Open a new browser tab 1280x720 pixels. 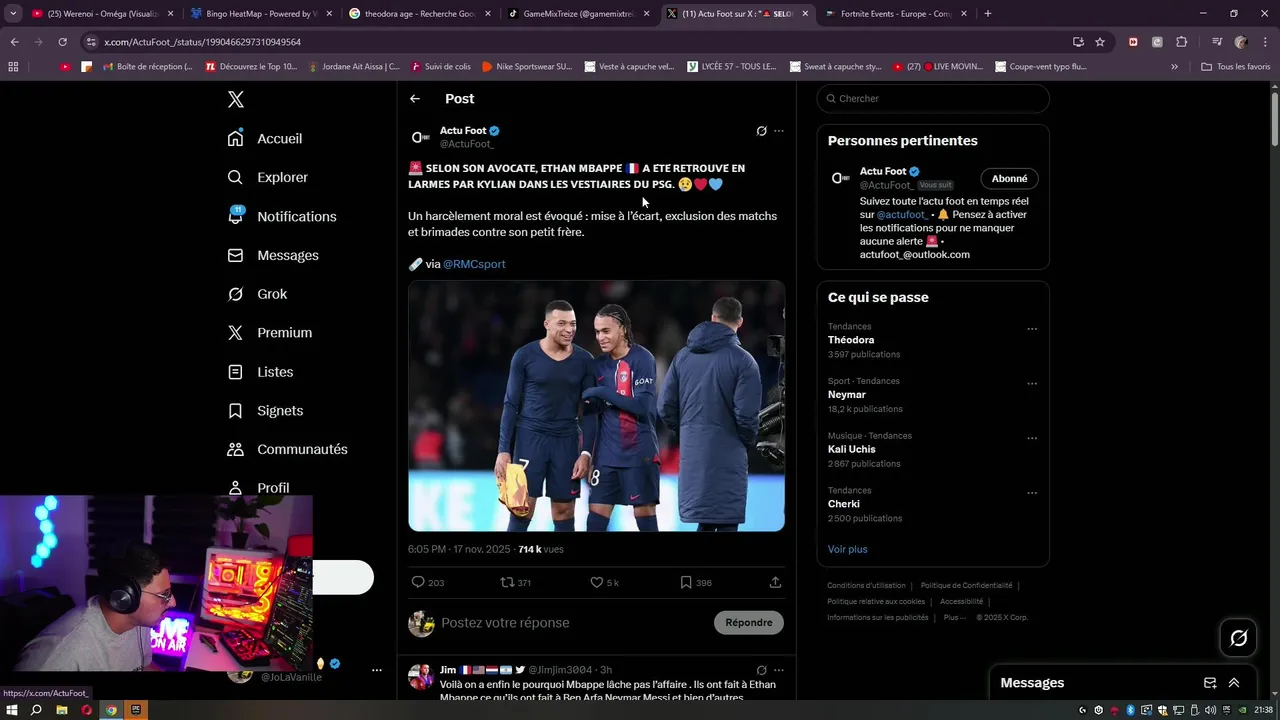[x=988, y=14]
